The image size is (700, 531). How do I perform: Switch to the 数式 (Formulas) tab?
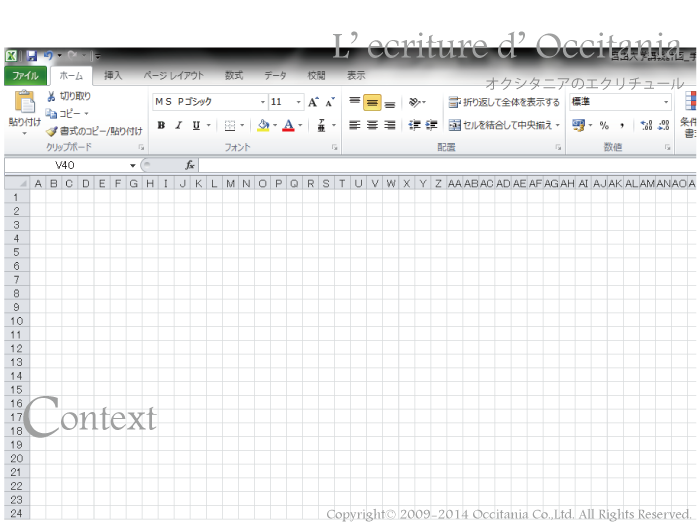(x=234, y=75)
